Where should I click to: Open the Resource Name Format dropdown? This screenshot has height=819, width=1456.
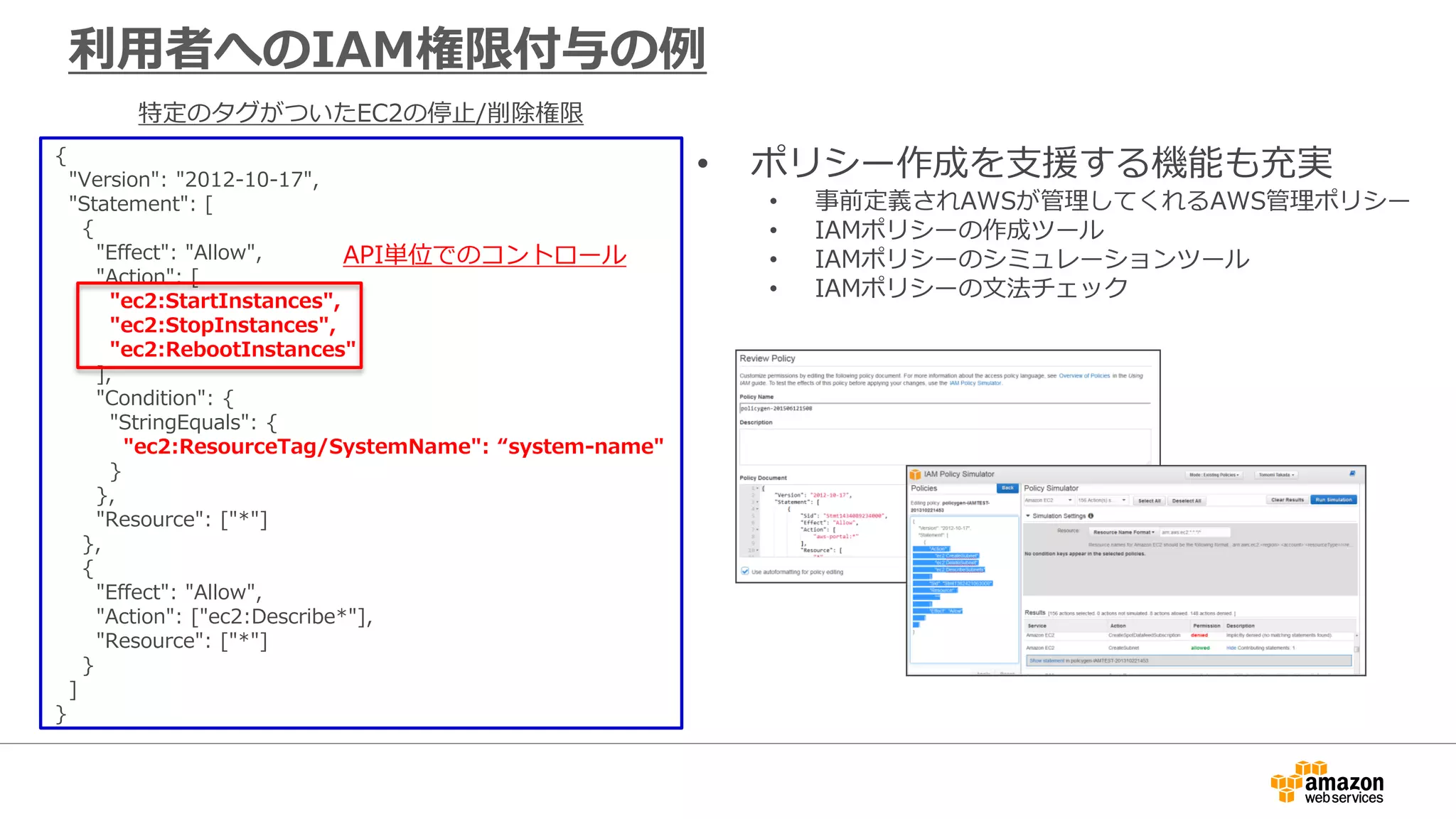click(1123, 532)
